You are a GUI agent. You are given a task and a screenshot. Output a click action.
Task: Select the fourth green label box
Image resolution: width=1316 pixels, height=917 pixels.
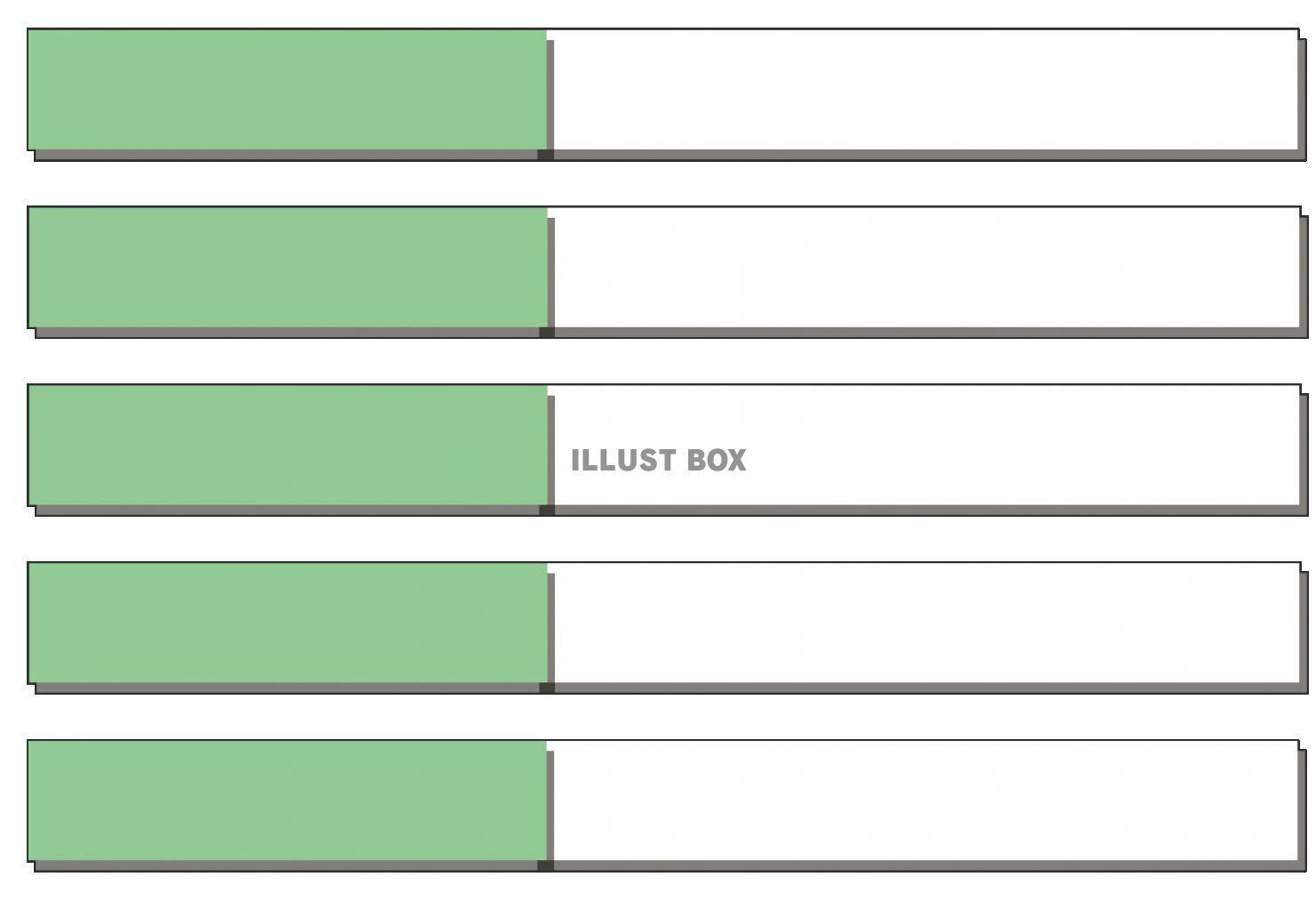click(287, 623)
